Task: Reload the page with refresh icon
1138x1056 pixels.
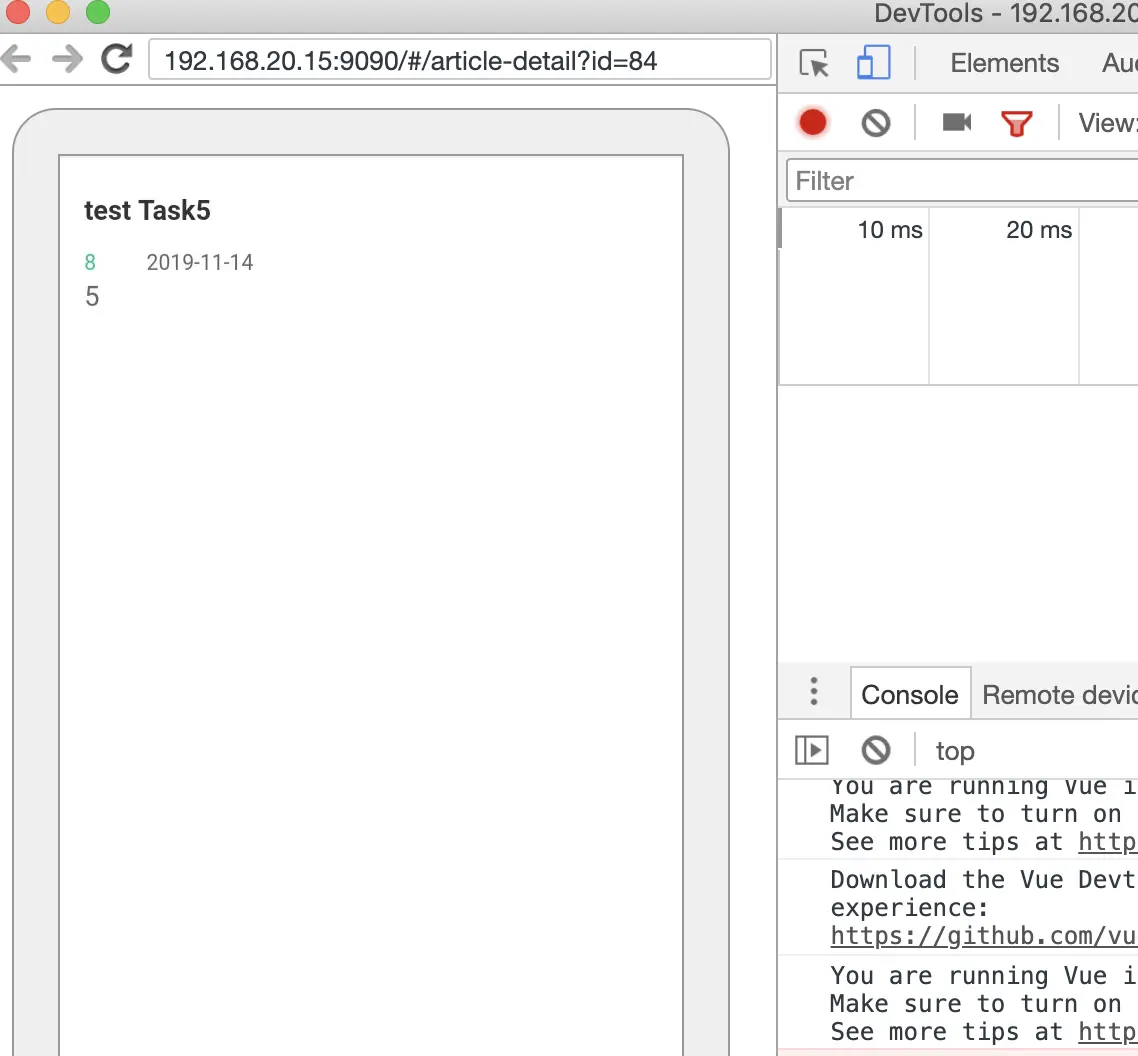Action: coord(117,60)
